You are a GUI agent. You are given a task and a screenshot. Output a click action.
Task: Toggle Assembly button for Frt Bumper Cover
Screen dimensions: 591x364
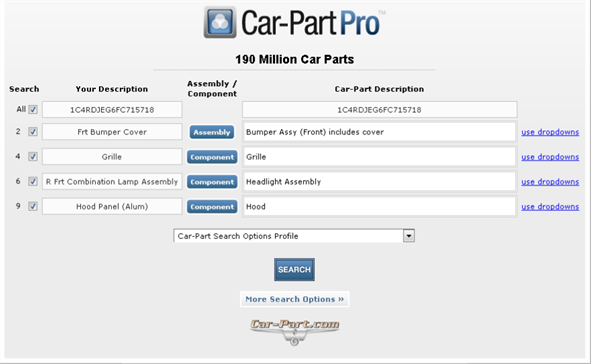coord(212,132)
